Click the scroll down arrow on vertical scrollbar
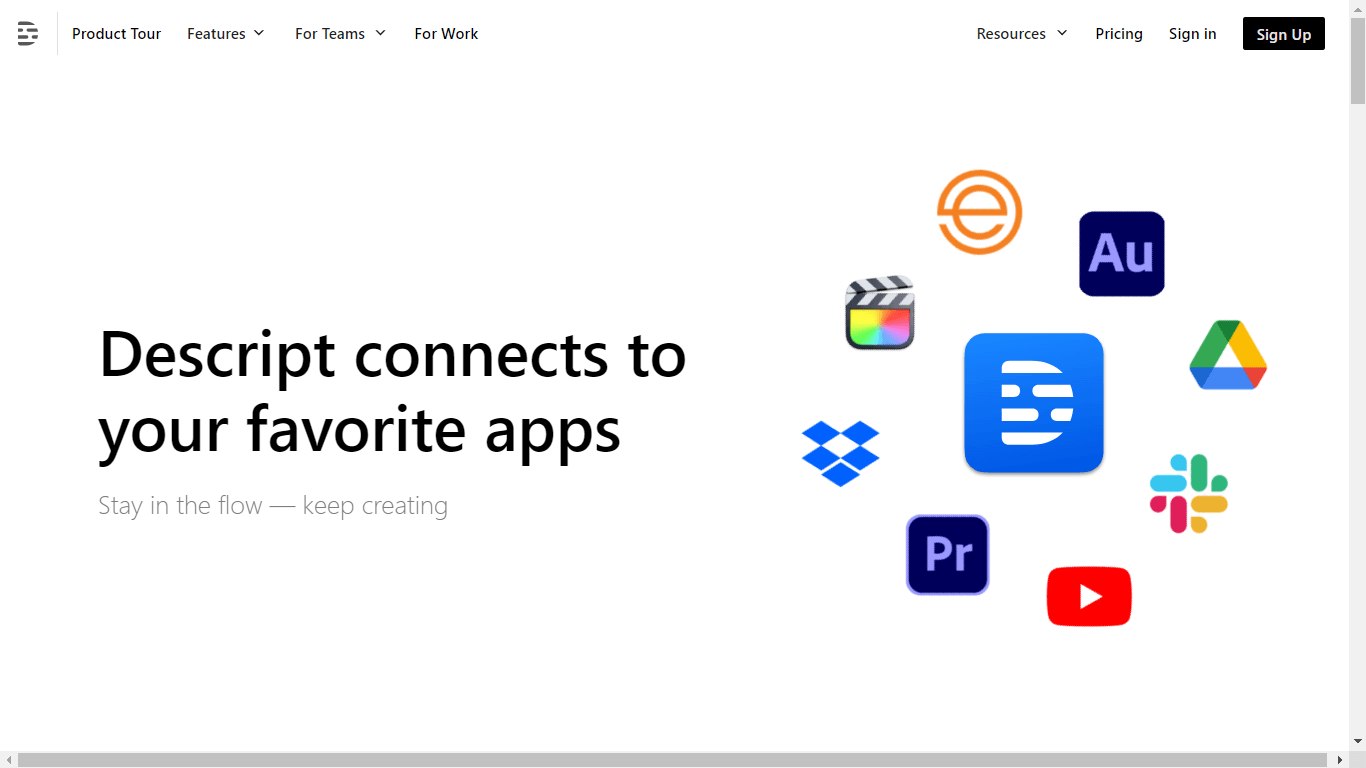The image size is (1366, 768). coord(1358,742)
